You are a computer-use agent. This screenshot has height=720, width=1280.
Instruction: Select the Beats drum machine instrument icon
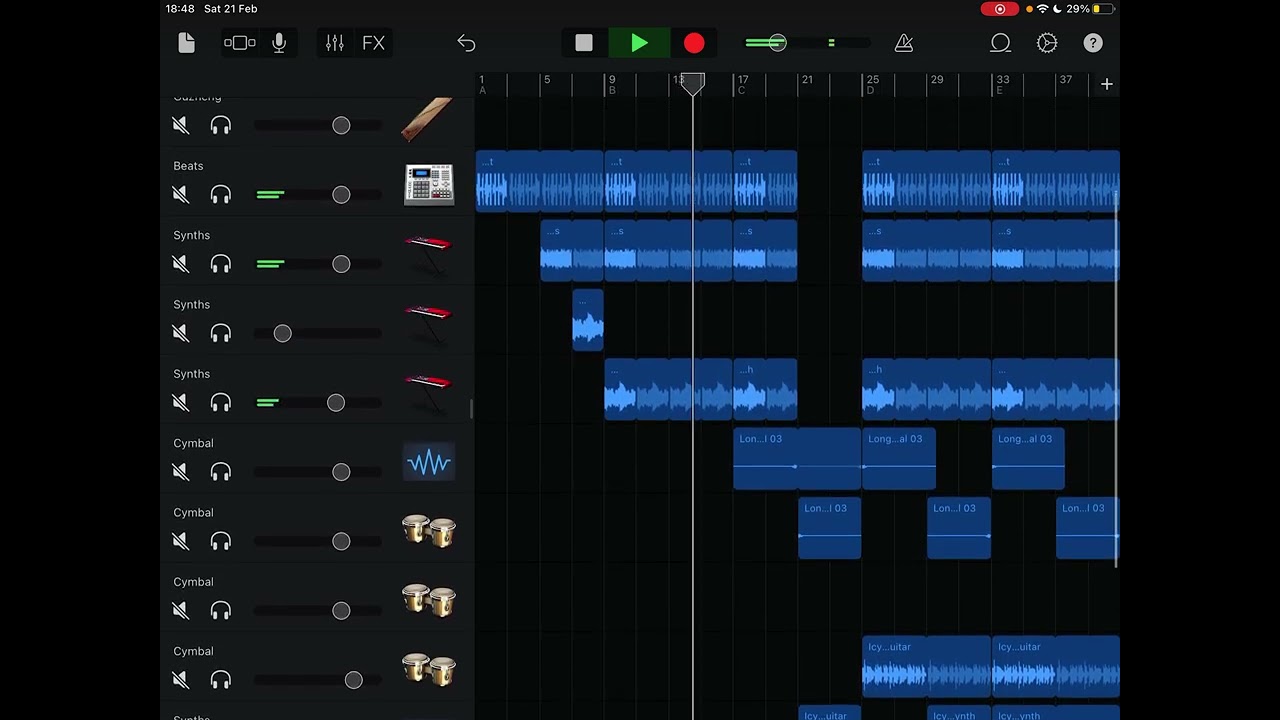(x=429, y=185)
